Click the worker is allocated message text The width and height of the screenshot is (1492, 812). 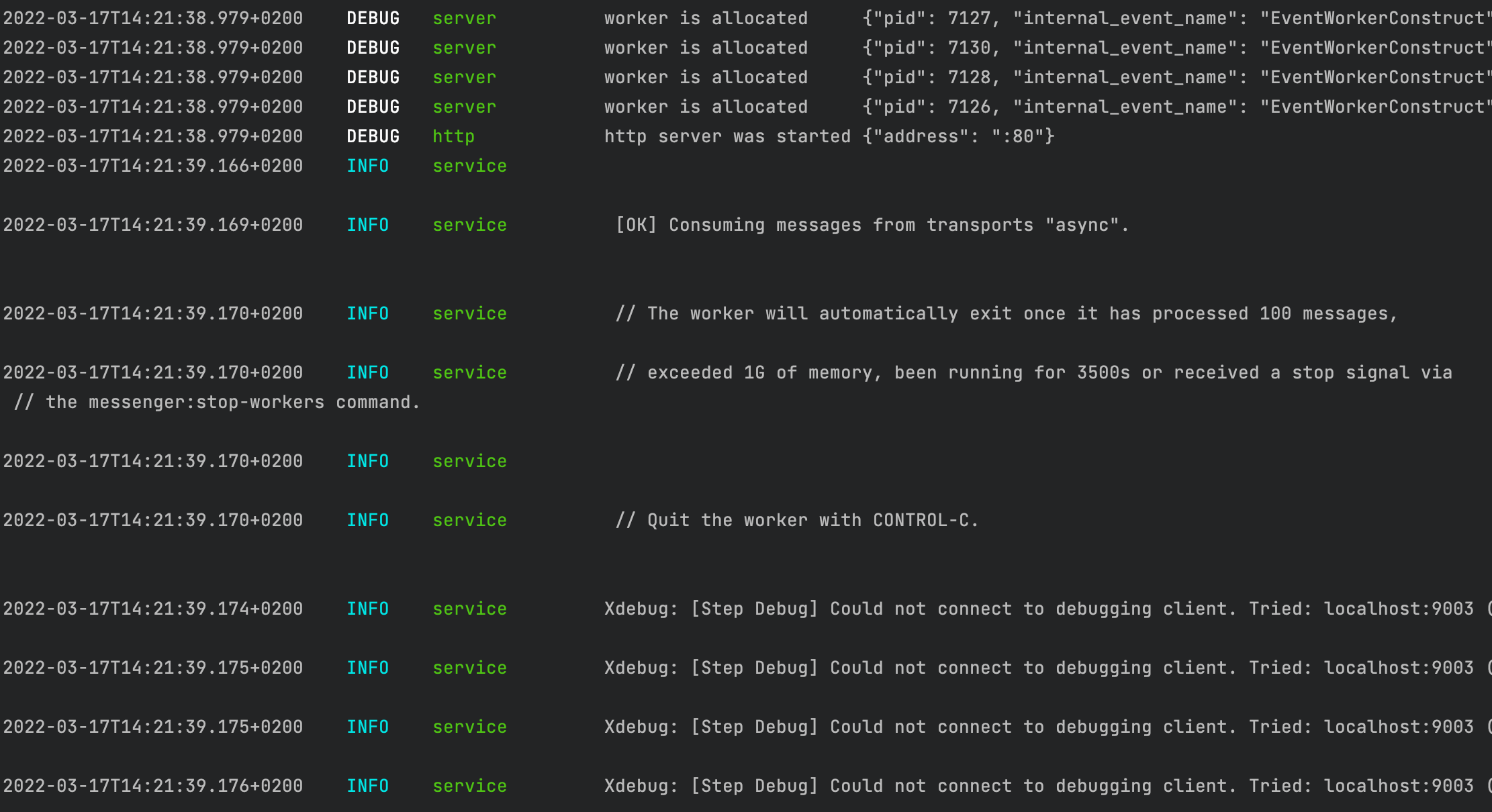706,18
